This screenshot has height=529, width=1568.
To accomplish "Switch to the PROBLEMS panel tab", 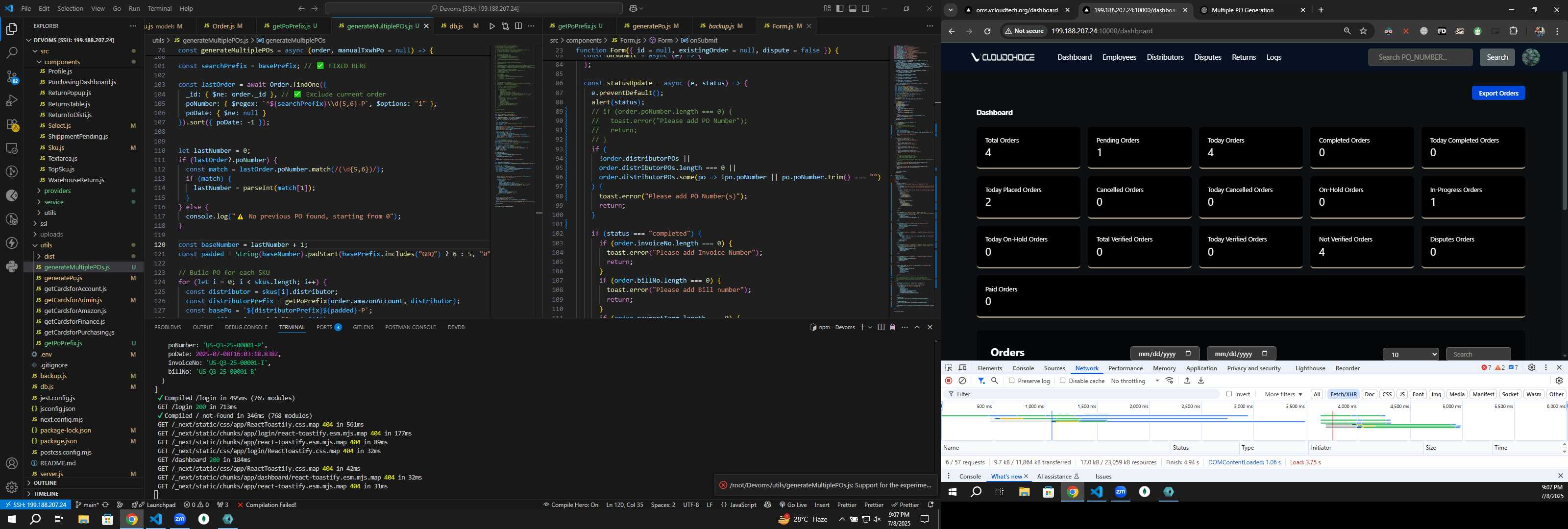I will click(x=168, y=327).
